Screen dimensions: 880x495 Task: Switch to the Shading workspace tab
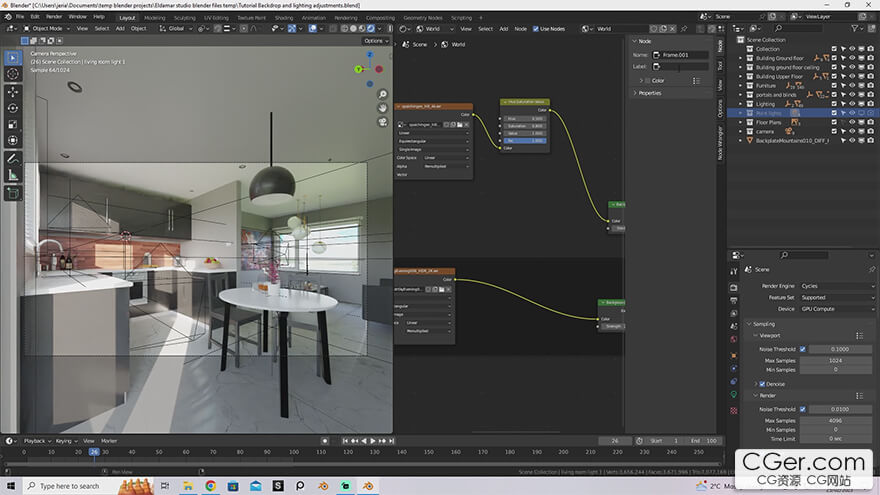pyautogui.click(x=284, y=18)
